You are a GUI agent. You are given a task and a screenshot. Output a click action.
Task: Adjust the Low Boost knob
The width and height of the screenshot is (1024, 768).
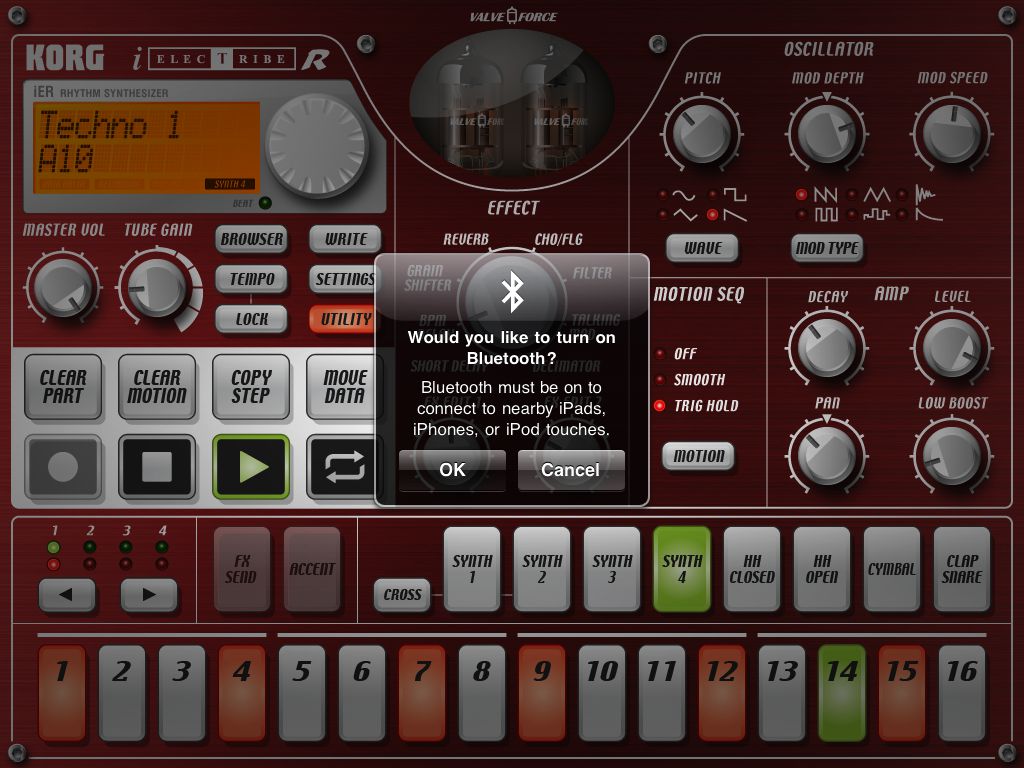[952, 455]
